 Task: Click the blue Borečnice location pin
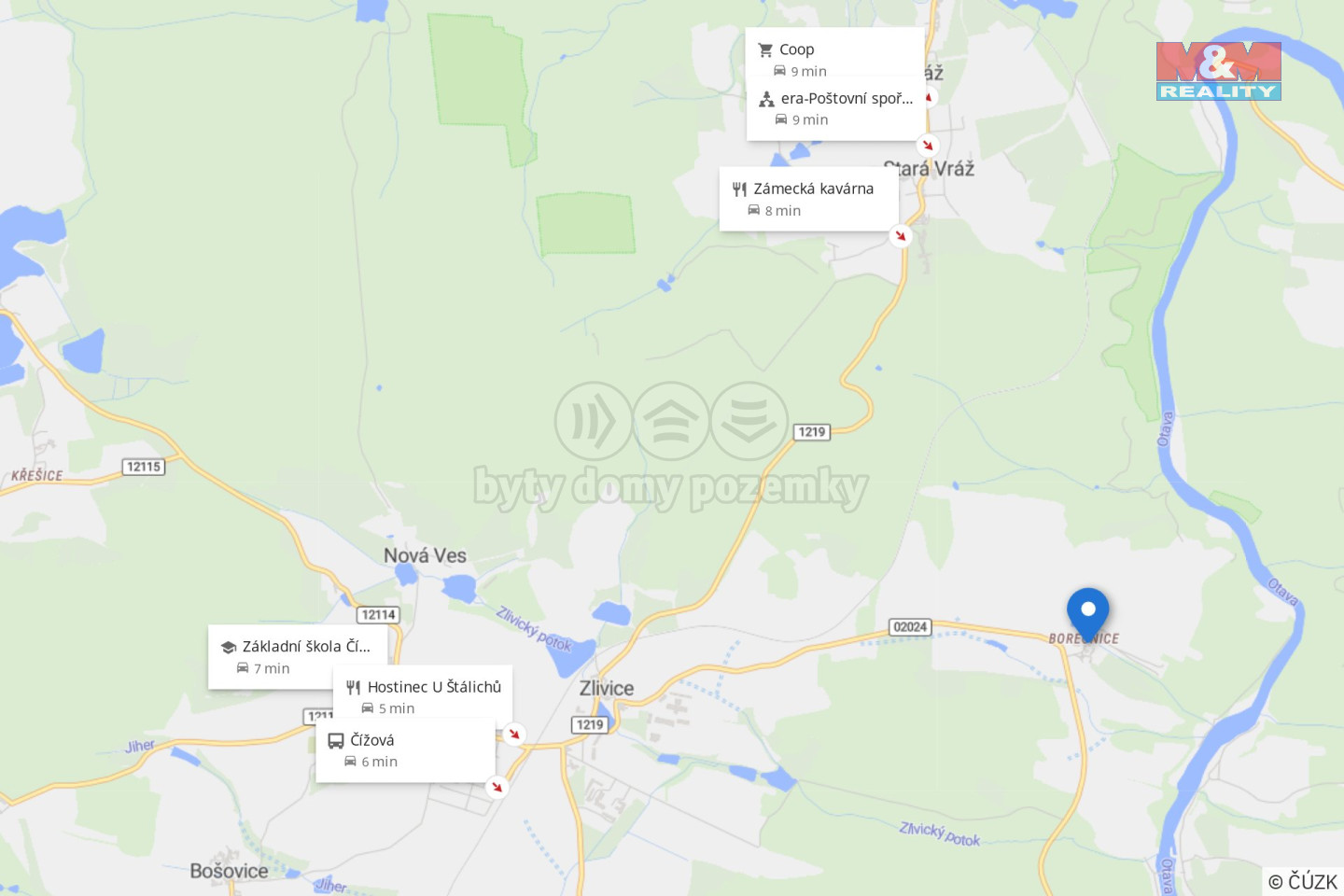(x=1087, y=615)
